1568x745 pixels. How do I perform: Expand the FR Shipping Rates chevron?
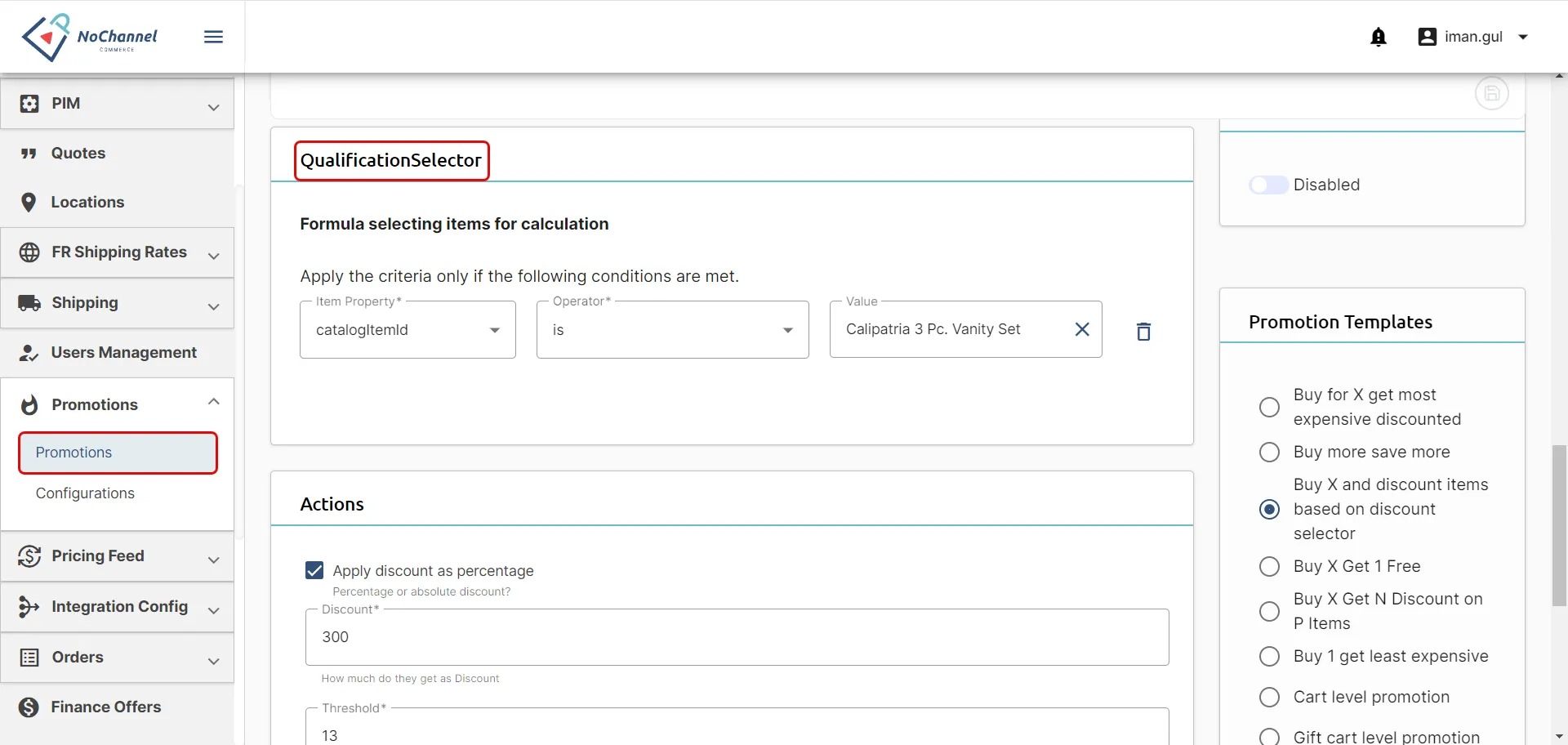213,256
